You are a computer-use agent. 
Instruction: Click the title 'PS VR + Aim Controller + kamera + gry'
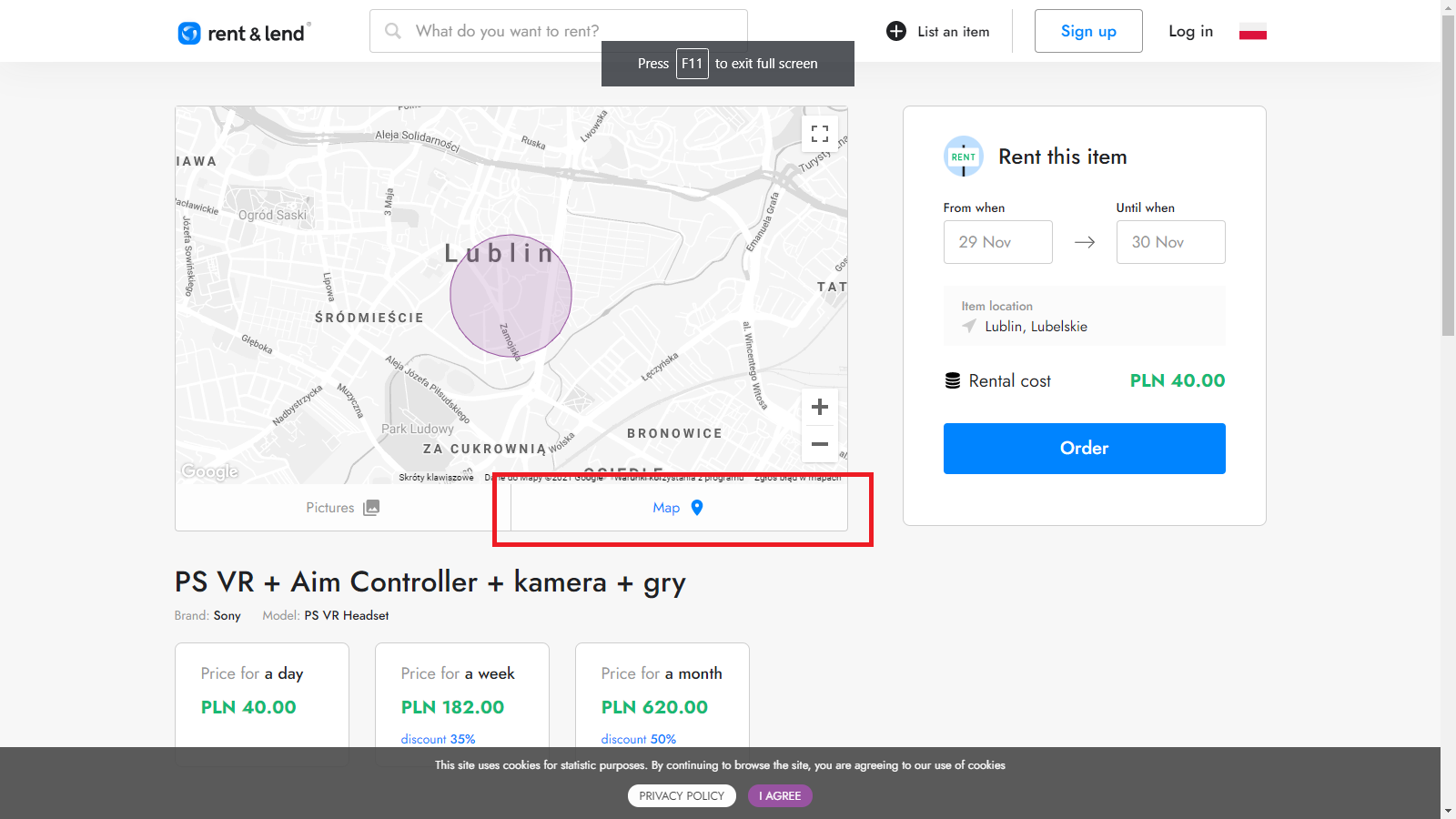point(430,582)
